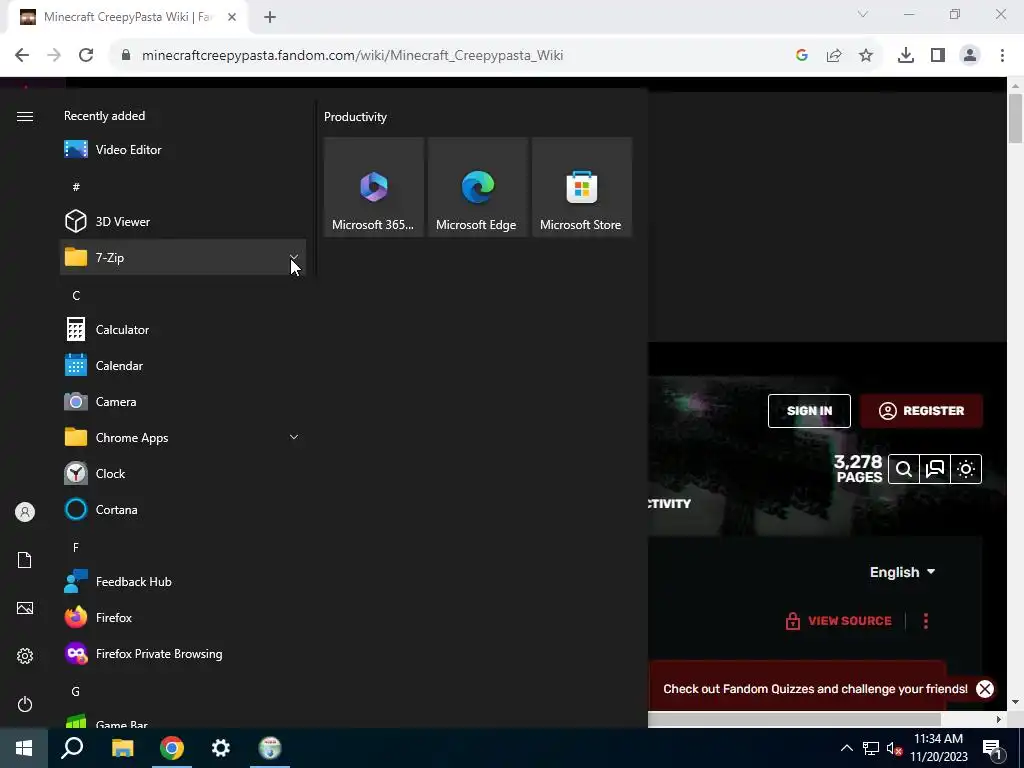Viewport: 1024px width, 768px height.
Task: Open Chrome three-dot menu
Action: click(1002, 56)
